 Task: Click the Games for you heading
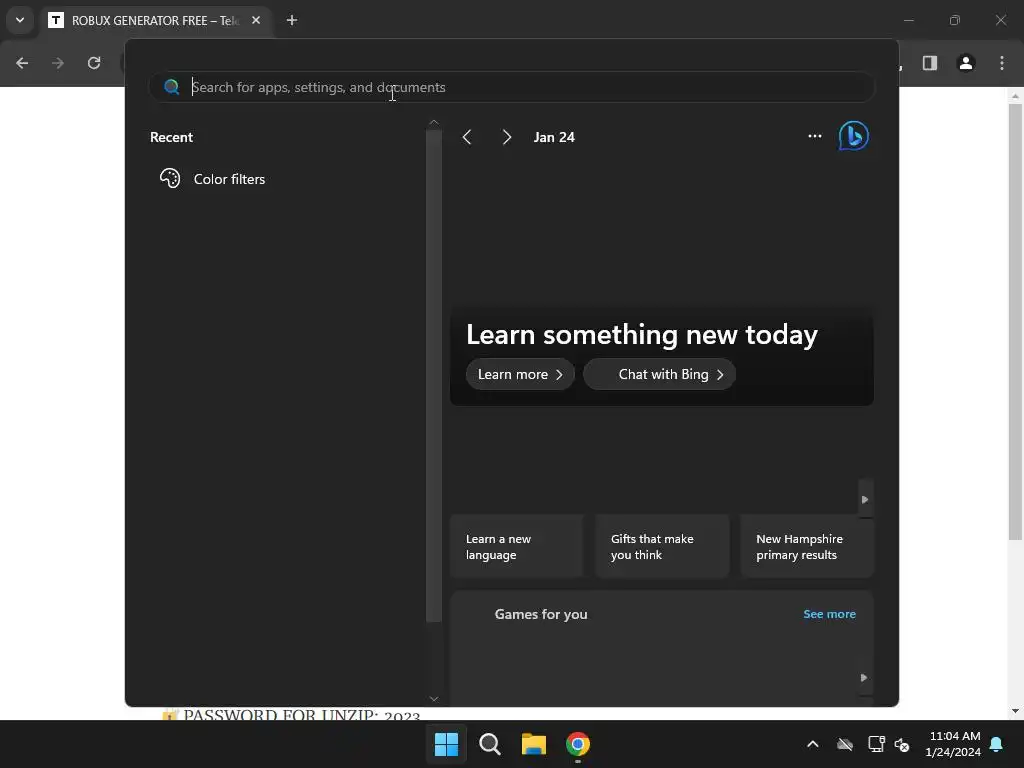coord(541,614)
